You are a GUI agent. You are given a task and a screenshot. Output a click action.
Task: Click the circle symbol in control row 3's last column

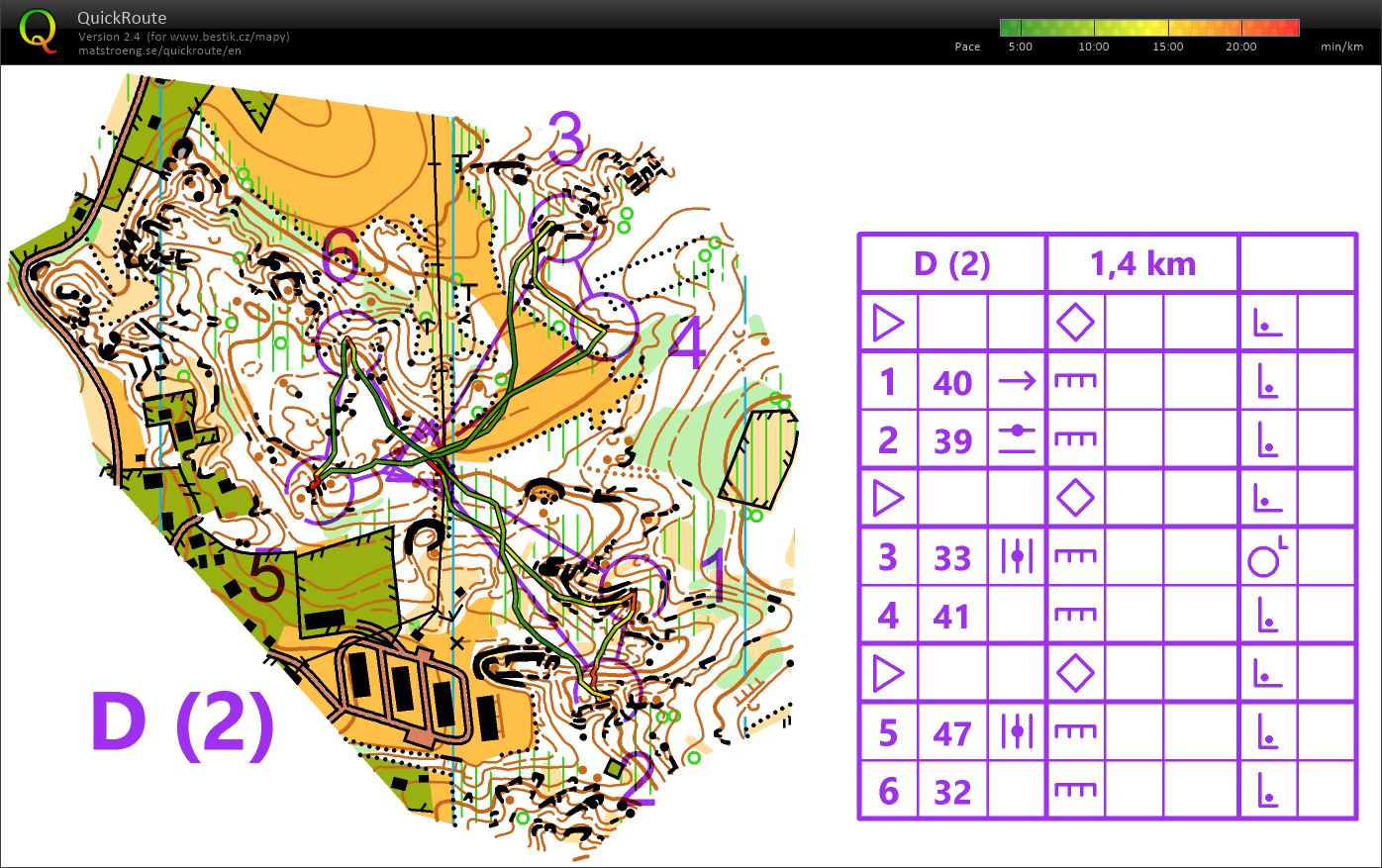pyautogui.click(x=1265, y=559)
